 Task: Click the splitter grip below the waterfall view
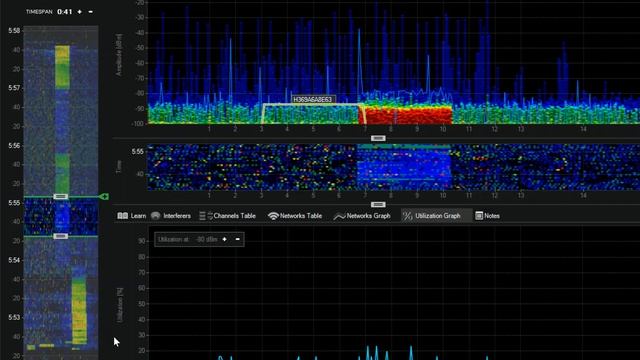[x=378, y=204]
